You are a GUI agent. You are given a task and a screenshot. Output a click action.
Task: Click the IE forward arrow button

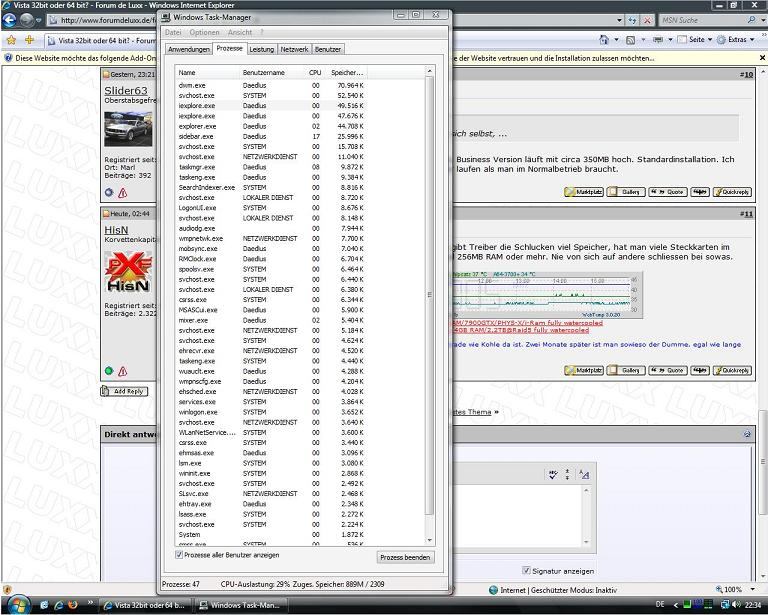(26, 20)
